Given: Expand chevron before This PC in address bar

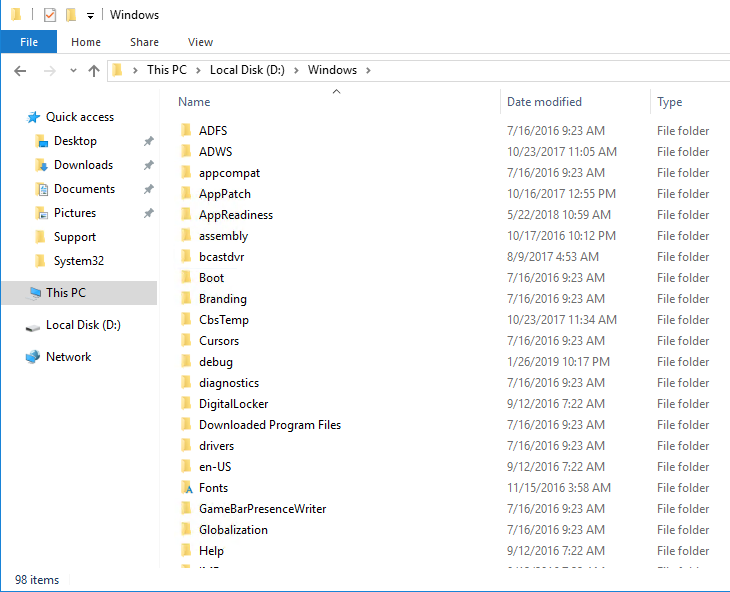Looking at the screenshot, I should [x=135, y=70].
